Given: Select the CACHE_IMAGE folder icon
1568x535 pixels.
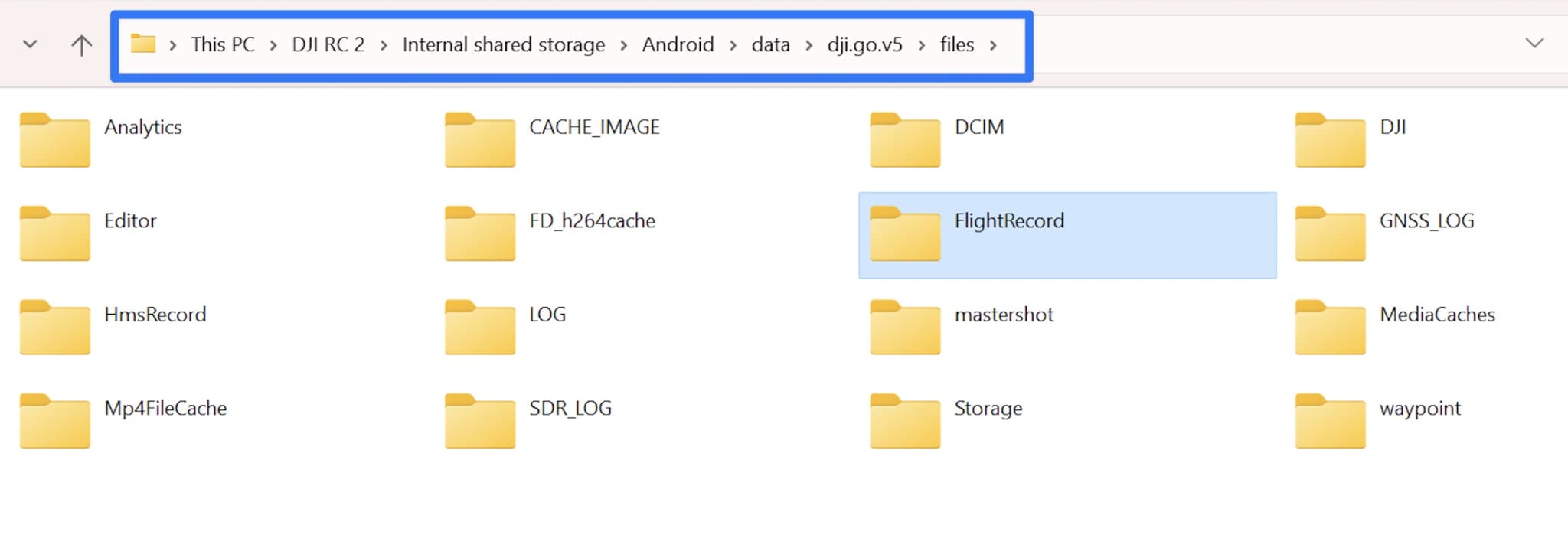Looking at the screenshot, I should 480,140.
